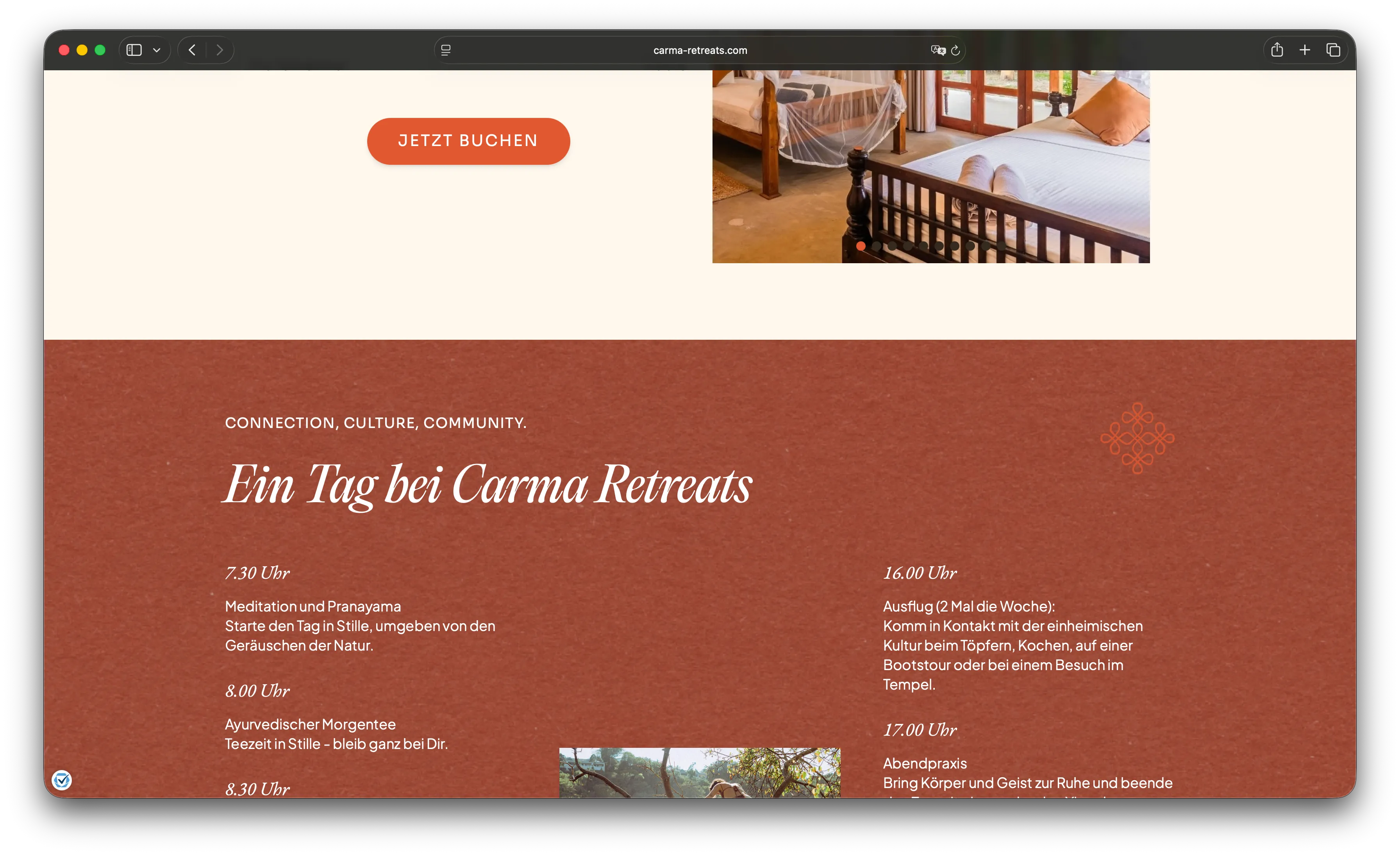Reload the carma-retreats.com page
Image resolution: width=1400 pixels, height=856 pixels.
click(x=956, y=50)
